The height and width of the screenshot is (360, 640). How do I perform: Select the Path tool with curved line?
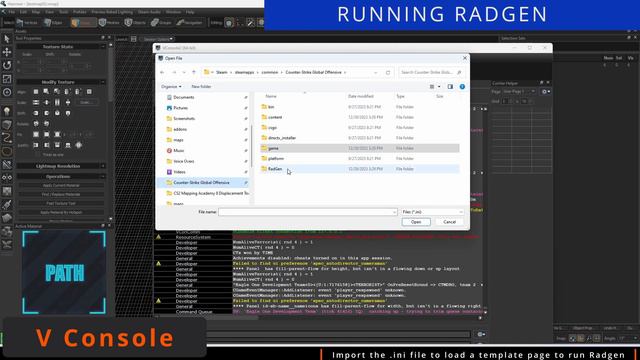click(x=7, y=138)
